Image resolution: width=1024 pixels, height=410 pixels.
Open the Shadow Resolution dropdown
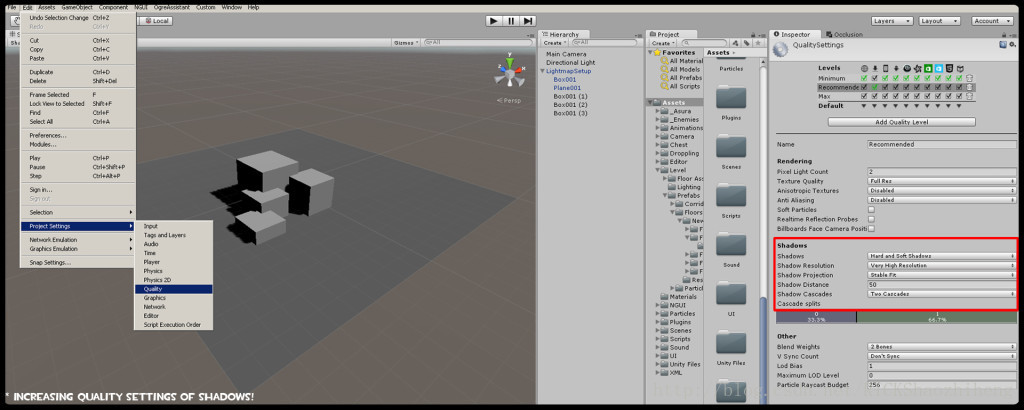click(942, 266)
